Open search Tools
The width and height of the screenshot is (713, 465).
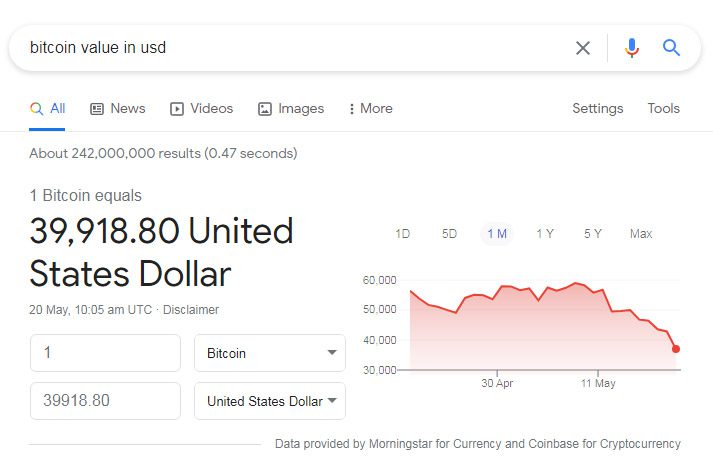663,109
